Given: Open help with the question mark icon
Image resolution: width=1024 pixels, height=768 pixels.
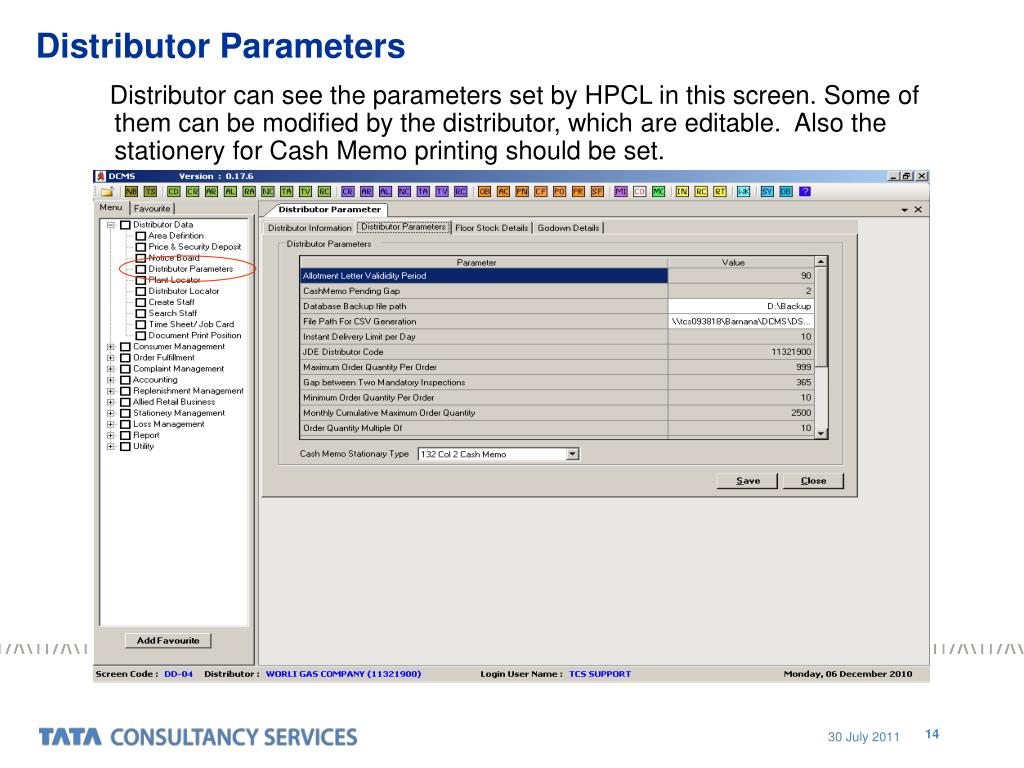Looking at the screenshot, I should point(805,191).
